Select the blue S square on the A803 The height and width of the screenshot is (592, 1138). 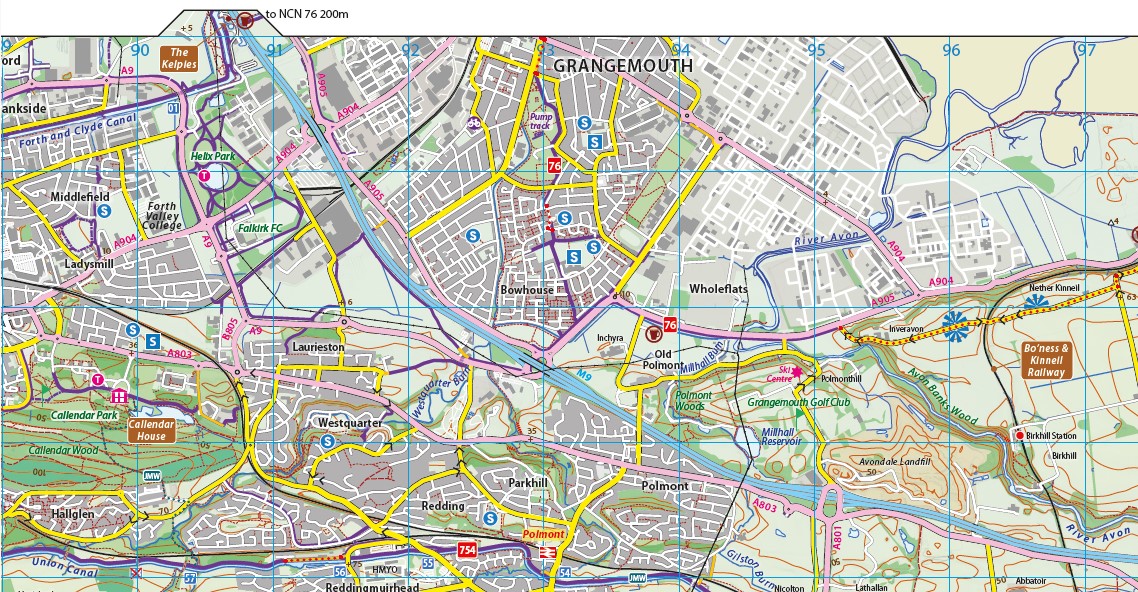(x=153, y=341)
